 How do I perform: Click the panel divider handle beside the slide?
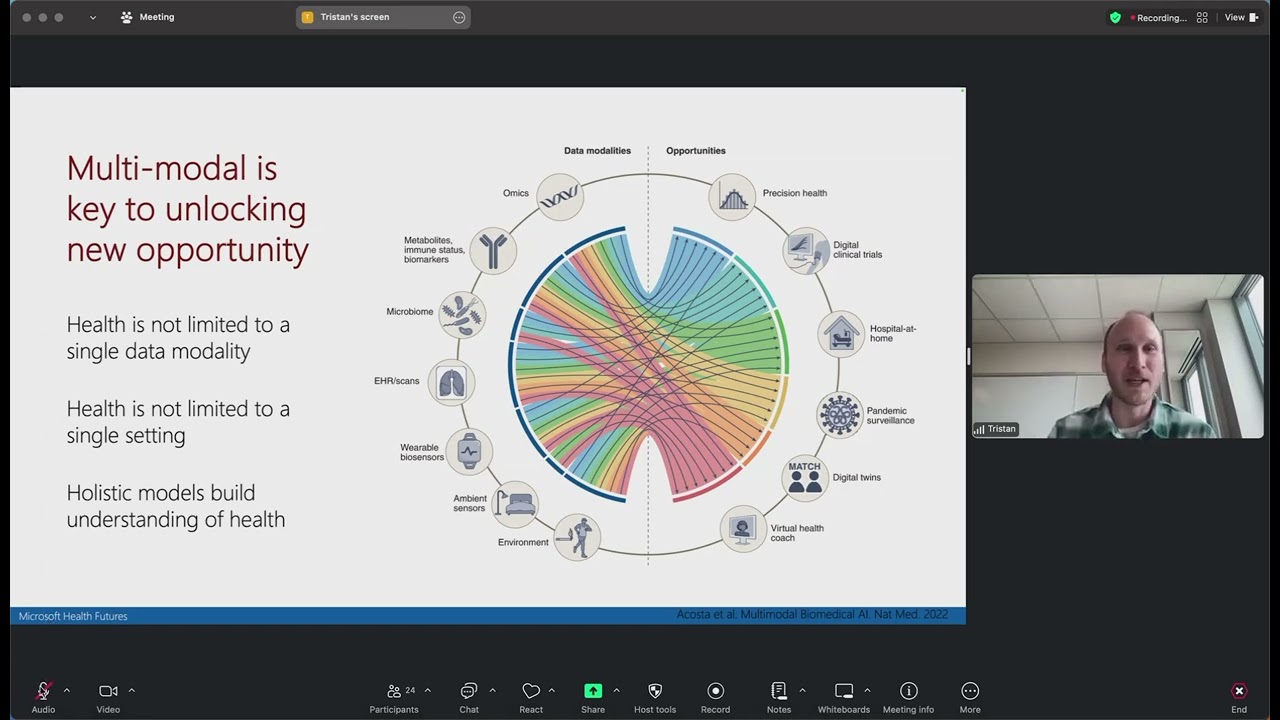tap(968, 357)
